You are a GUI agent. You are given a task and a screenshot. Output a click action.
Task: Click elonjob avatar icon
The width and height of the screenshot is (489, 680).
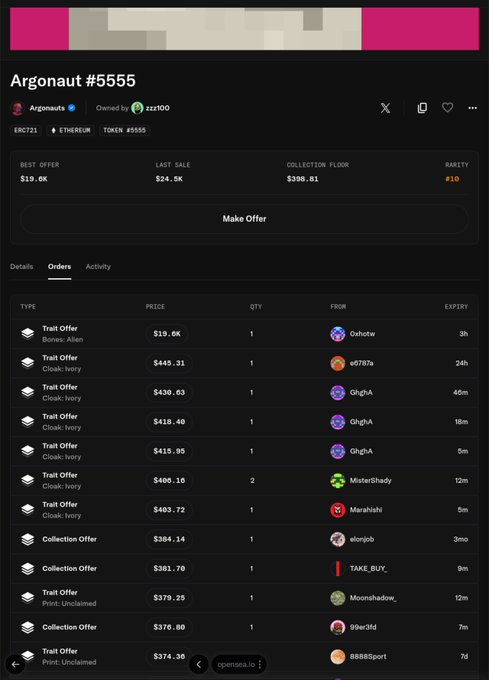tap(338, 539)
